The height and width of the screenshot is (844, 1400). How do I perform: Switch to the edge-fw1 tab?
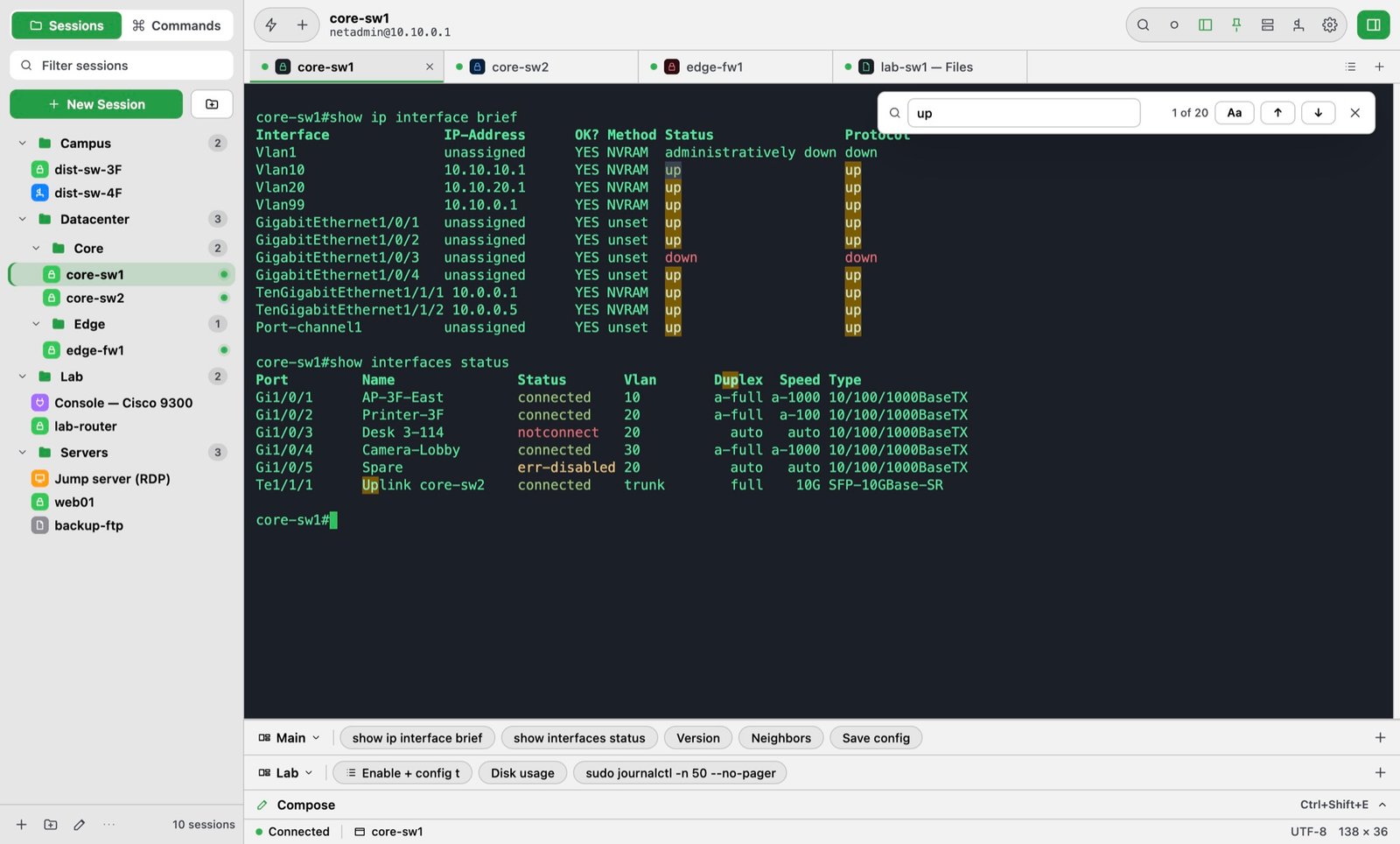(x=735, y=67)
